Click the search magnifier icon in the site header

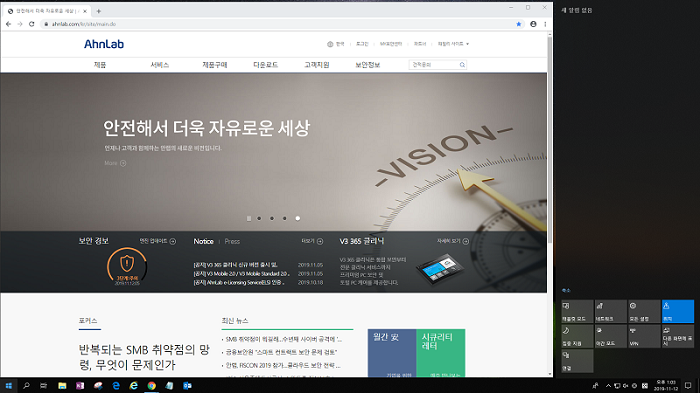(x=462, y=65)
